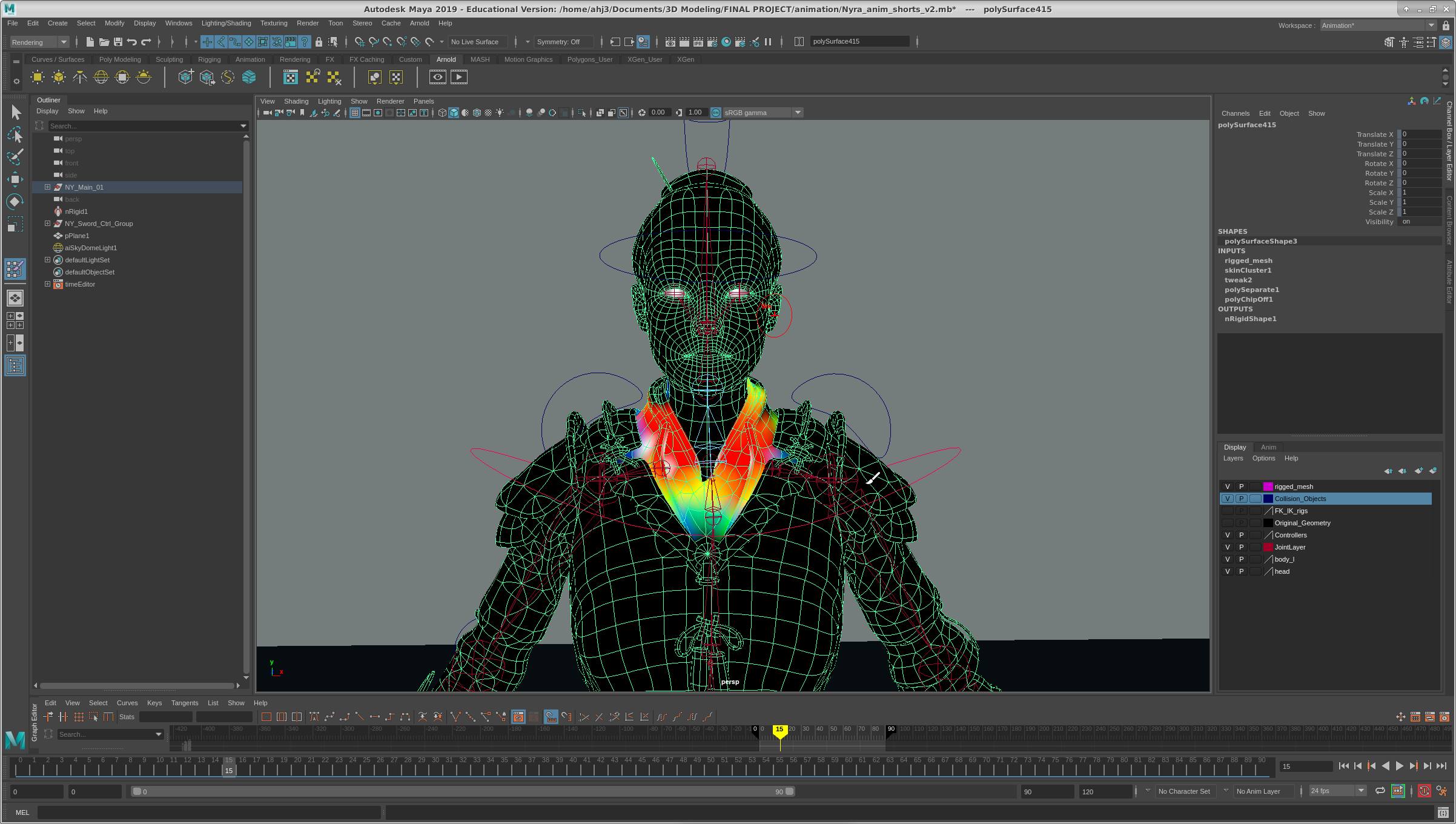Toggle the playback P box for the head layer
This screenshot has width=1456, height=824.
pyautogui.click(x=1241, y=571)
